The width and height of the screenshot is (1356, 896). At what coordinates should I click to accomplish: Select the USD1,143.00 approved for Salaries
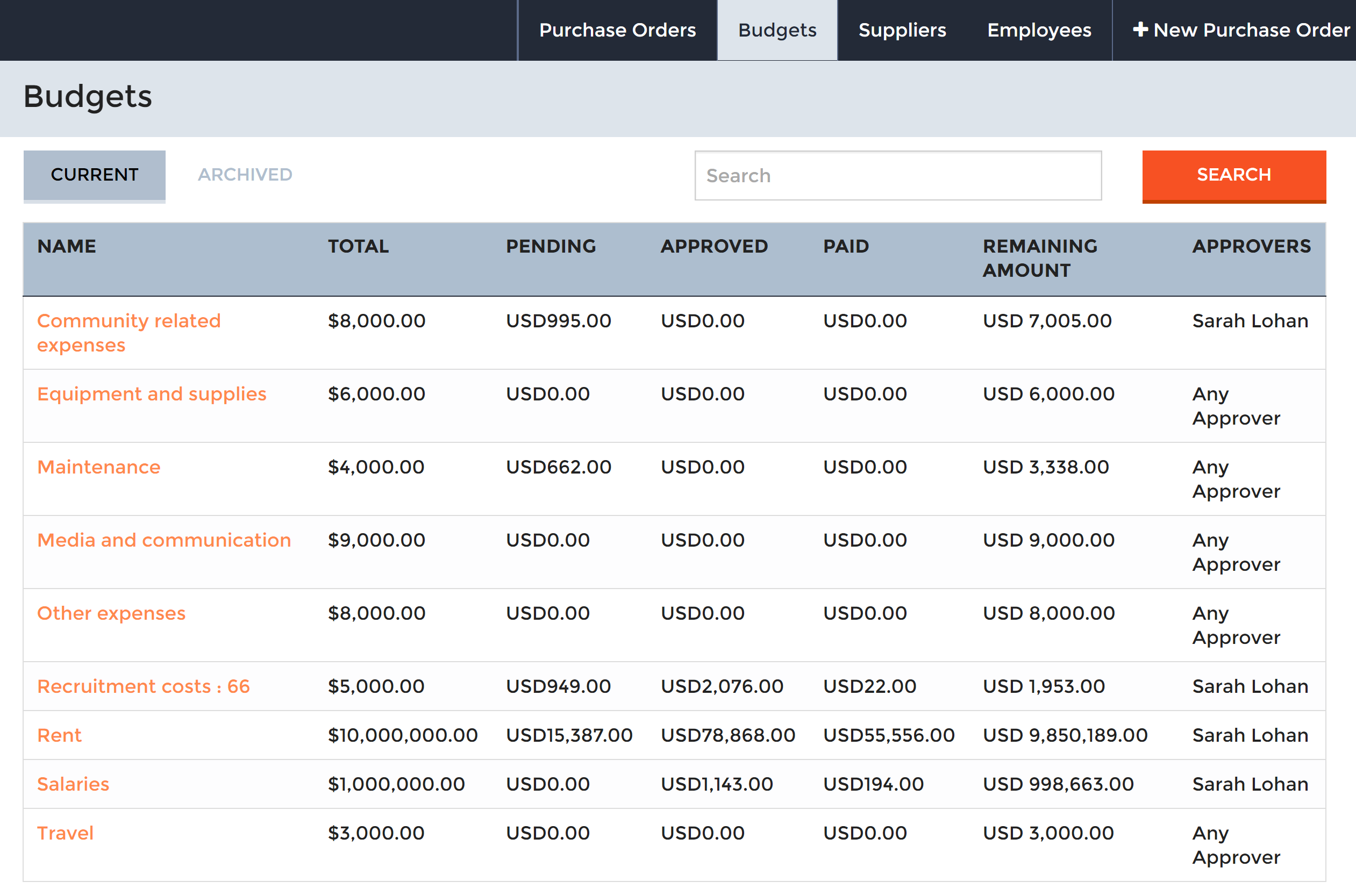[x=716, y=784]
